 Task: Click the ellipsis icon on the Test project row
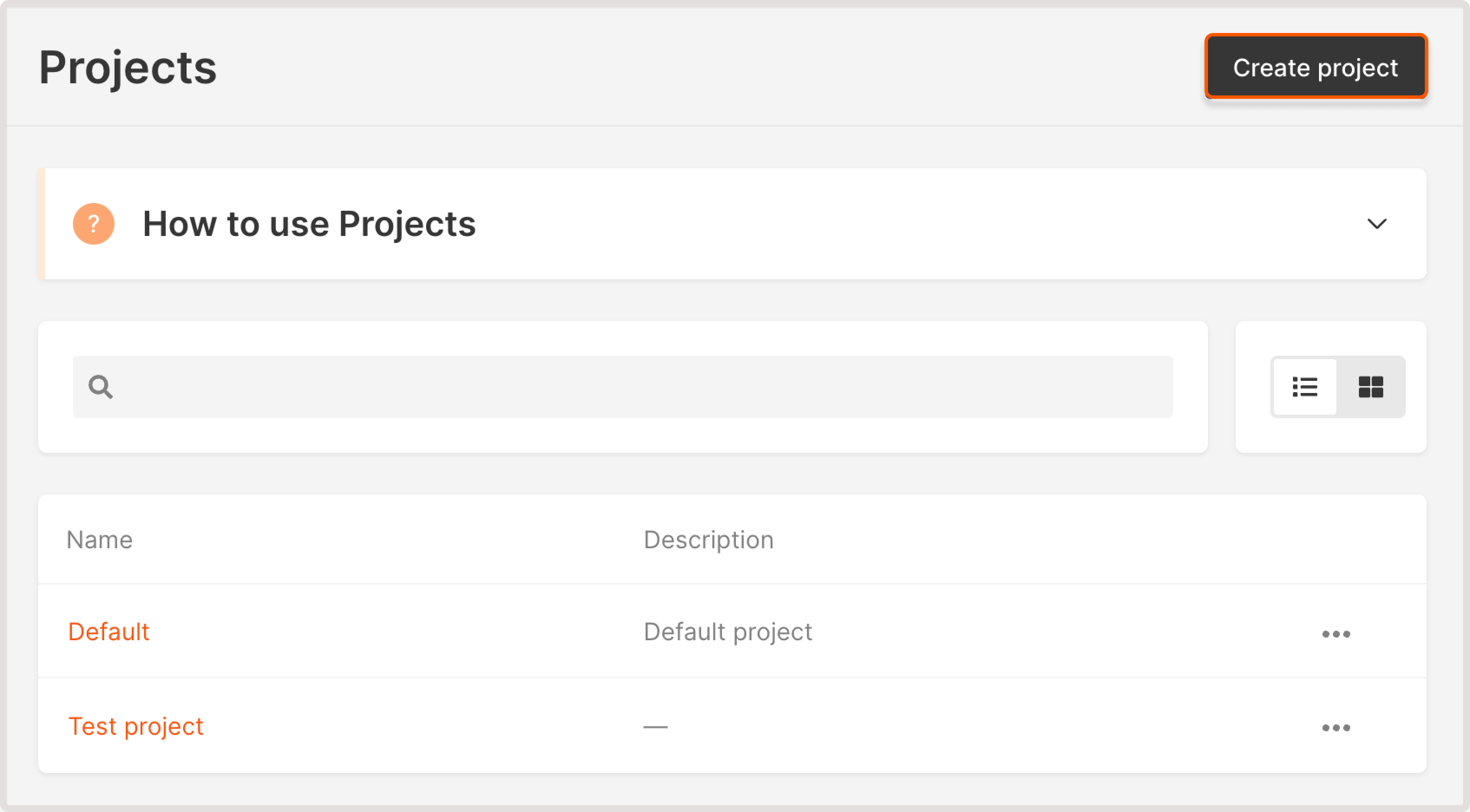click(x=1337, y=727)
